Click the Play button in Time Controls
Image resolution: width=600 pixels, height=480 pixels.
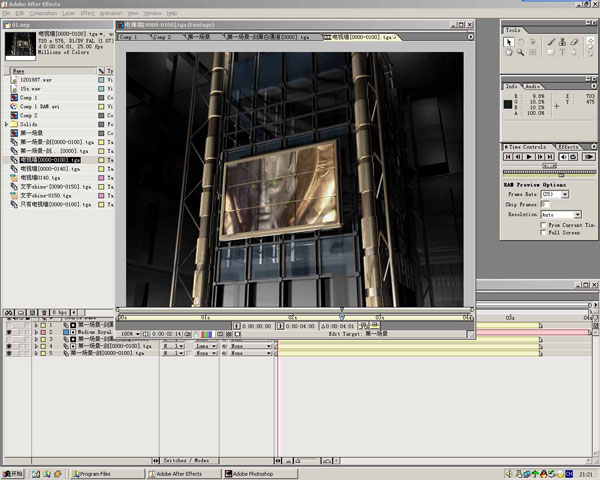click(529, 157)
